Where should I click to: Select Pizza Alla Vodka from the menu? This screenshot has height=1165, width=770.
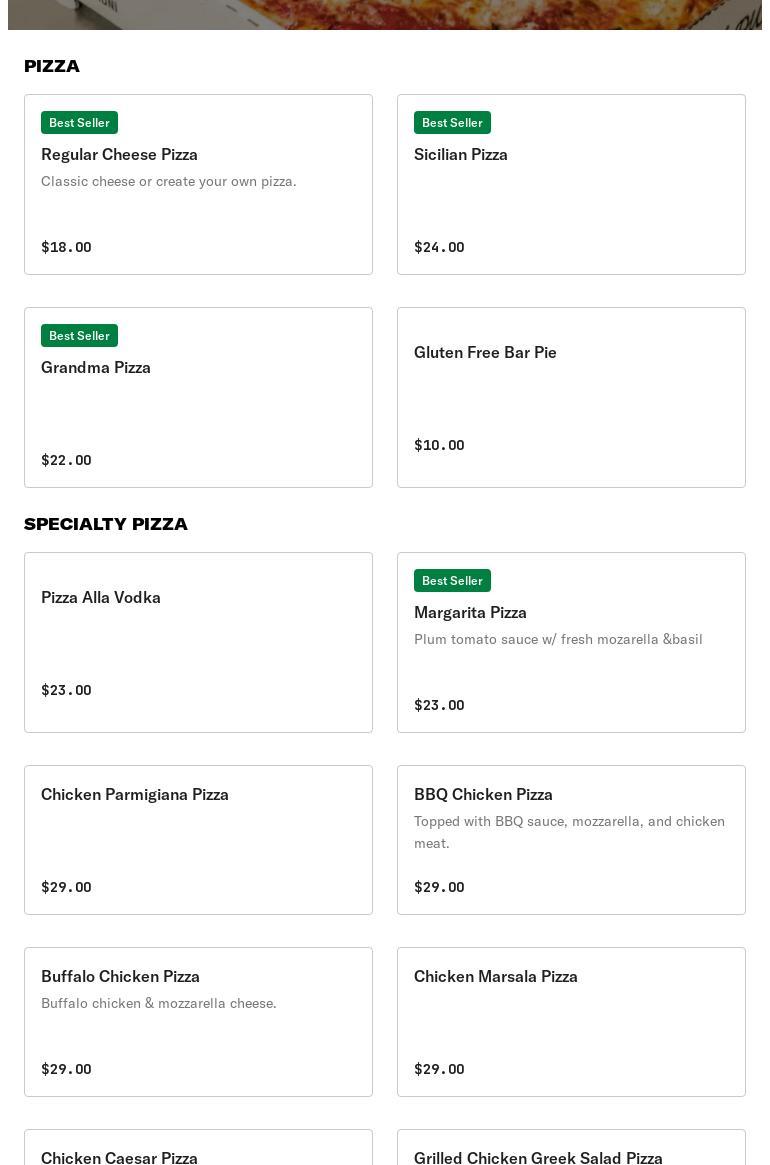(198, 642)
